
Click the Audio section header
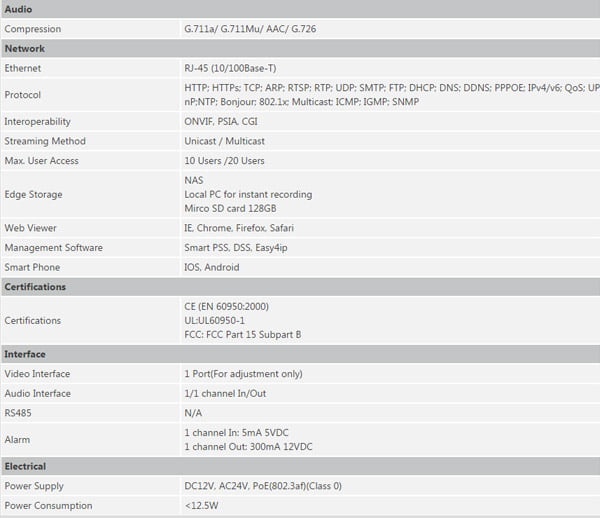[19, 10]
